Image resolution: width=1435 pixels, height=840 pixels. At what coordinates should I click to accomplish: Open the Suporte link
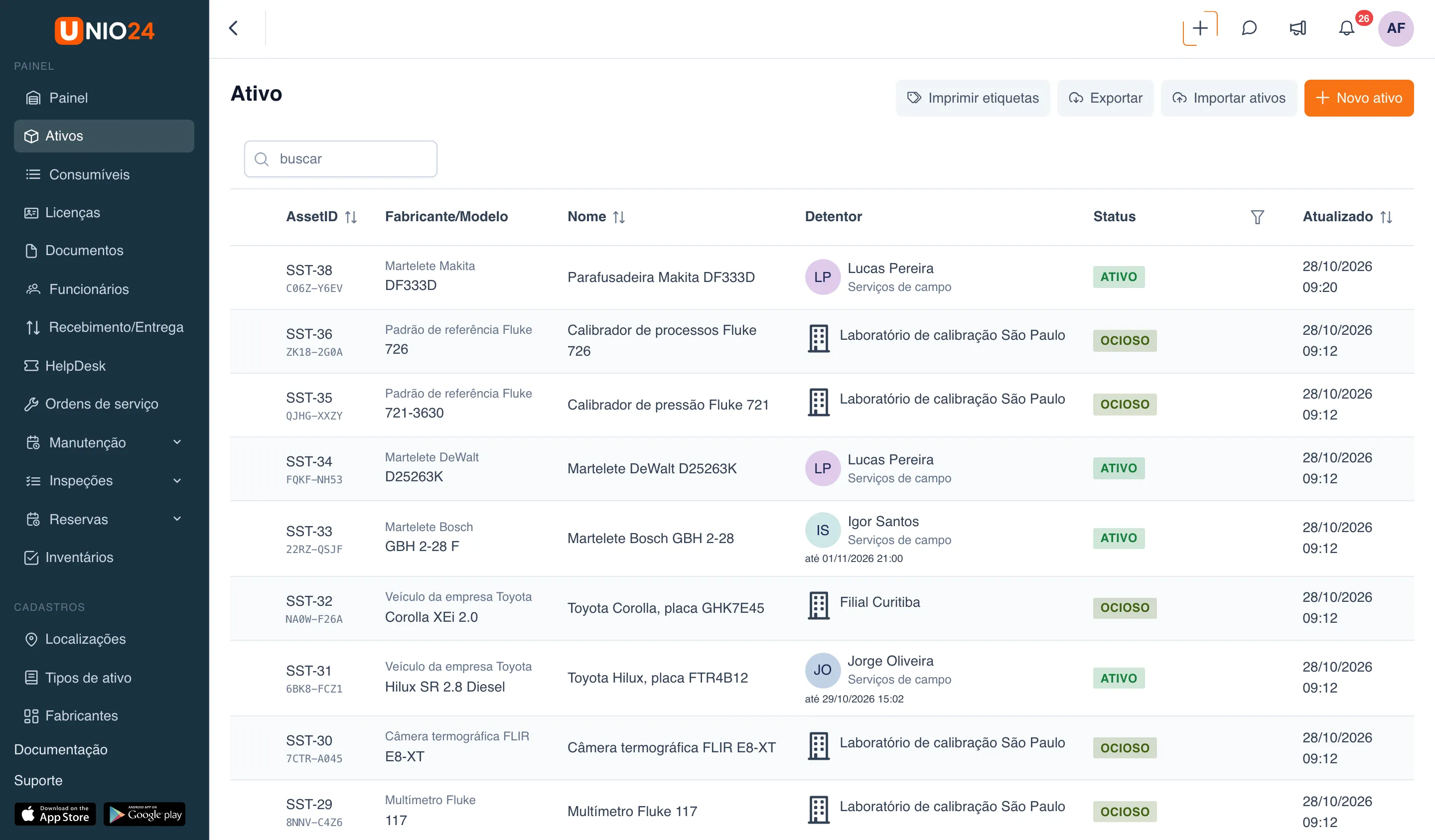pos(38,780)
